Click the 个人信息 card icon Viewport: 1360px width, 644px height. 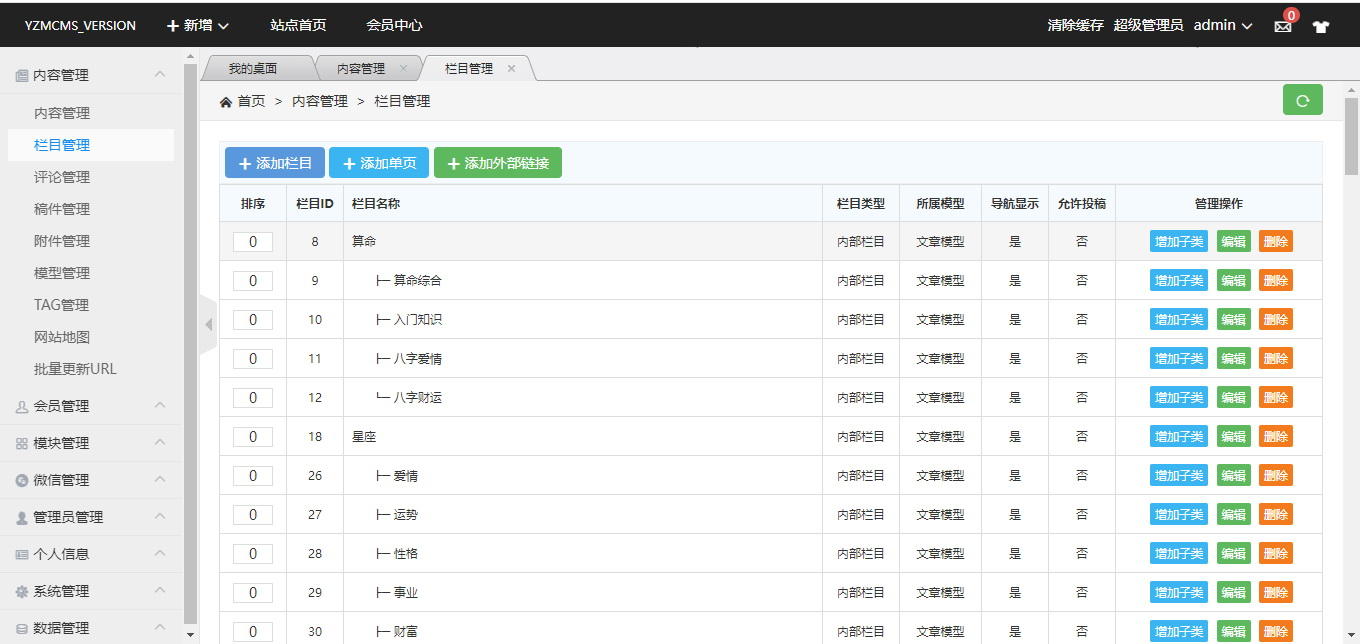(22, 554)
